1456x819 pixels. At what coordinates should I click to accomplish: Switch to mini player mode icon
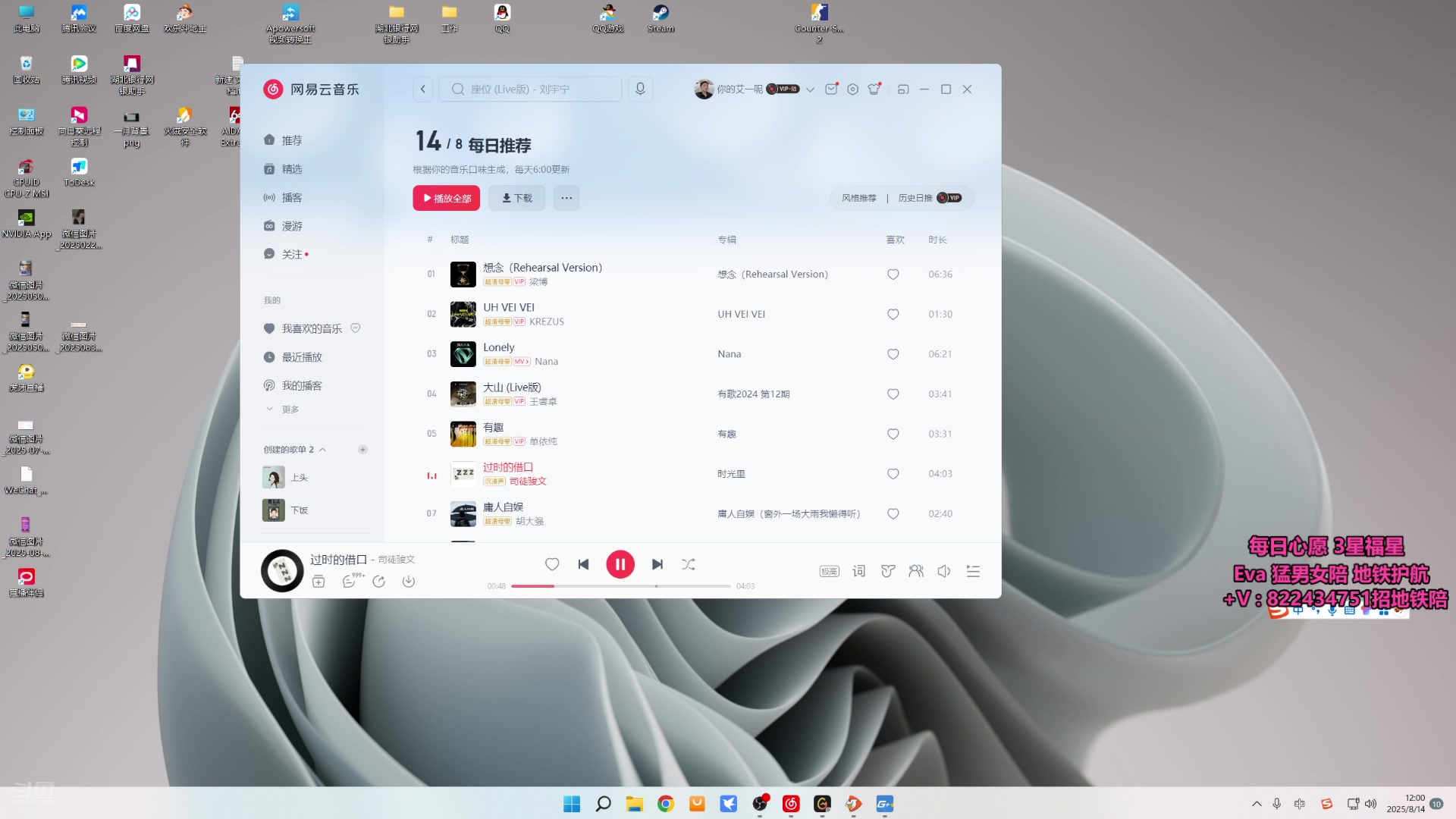tap(902, 89)
